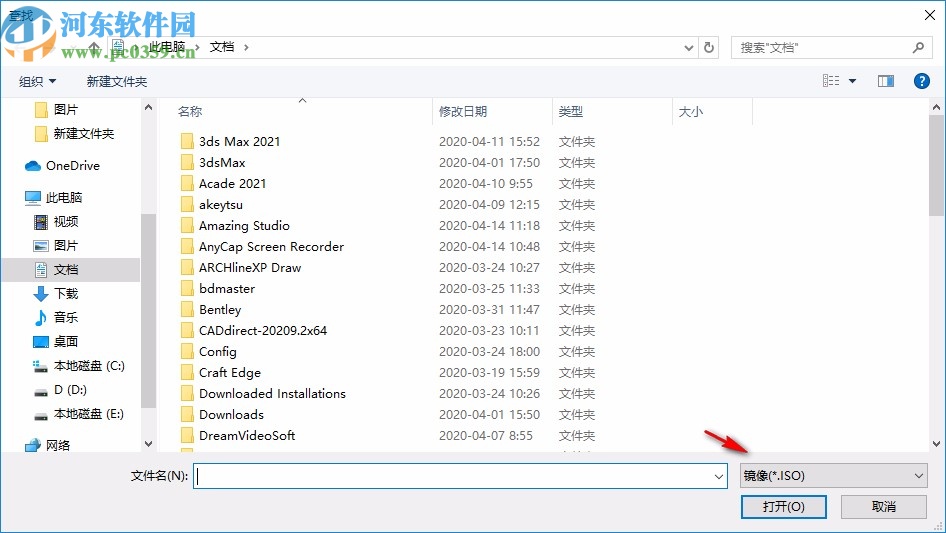Select 网络 in the navigation pane
This screenshot has width=946, height=533.
(x=47, y=445)
